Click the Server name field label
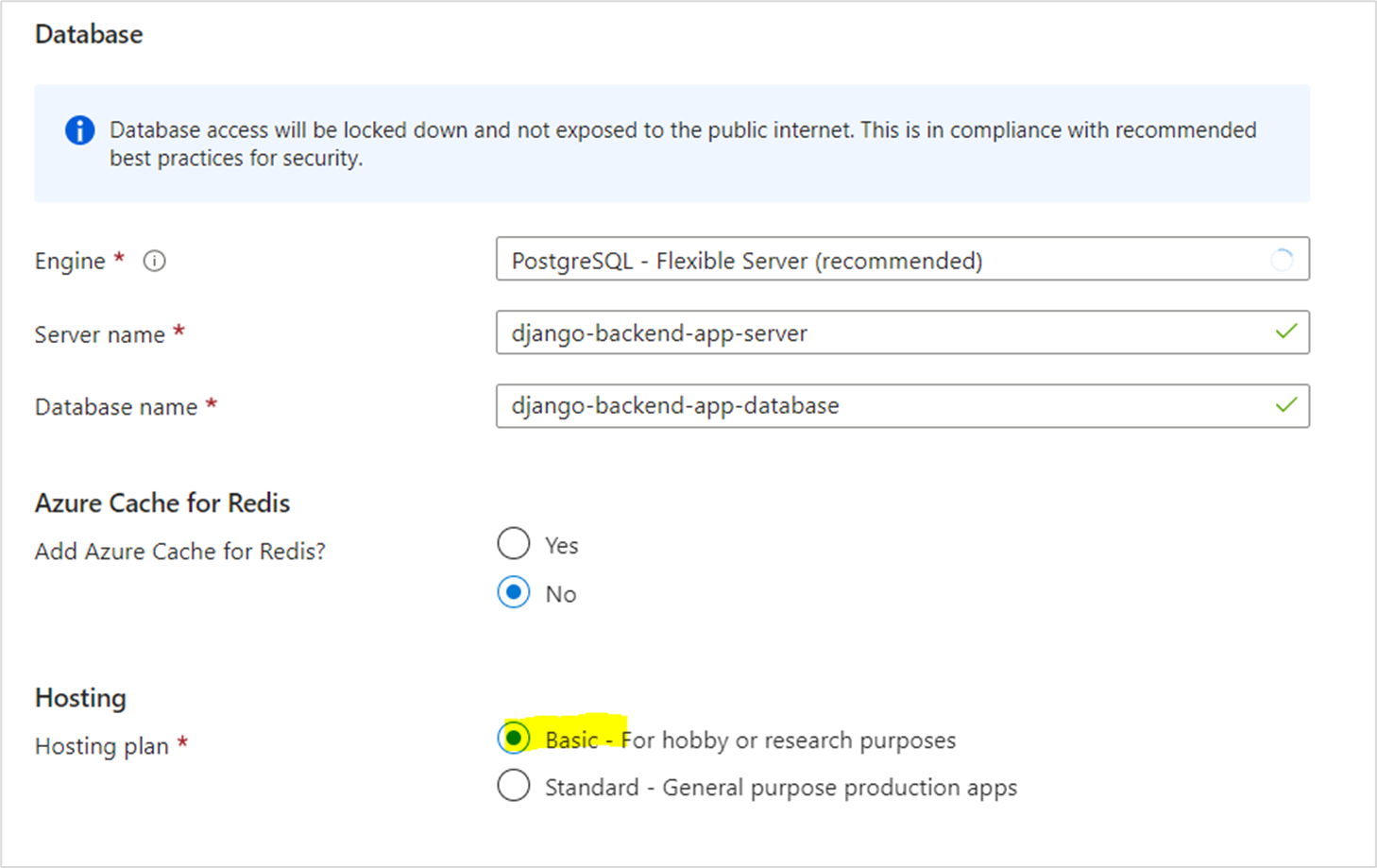This screenshot has width=1377, height=868. (99, 334)
